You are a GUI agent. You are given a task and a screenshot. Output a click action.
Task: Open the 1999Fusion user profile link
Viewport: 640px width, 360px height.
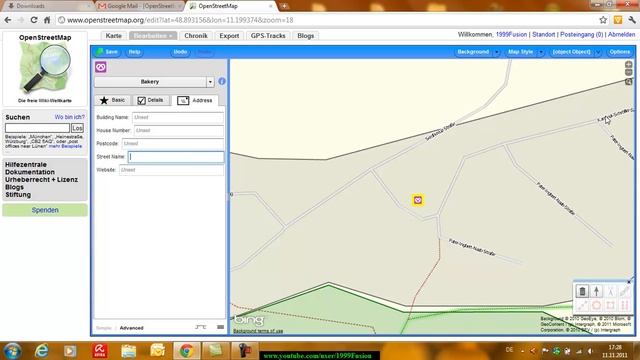(x=511, y=35)
